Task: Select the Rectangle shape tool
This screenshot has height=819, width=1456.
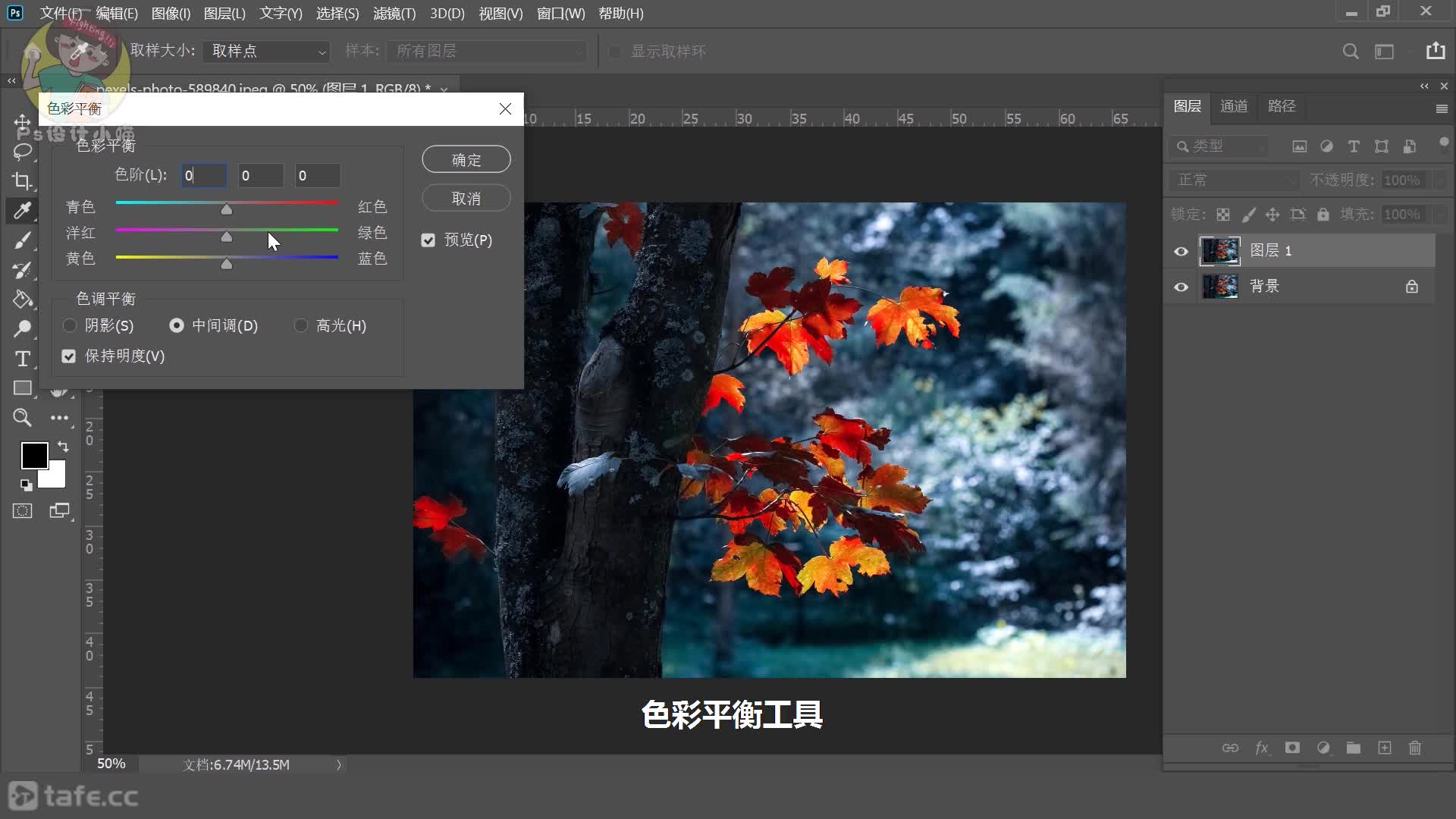Action: click(x=22, y=388)
